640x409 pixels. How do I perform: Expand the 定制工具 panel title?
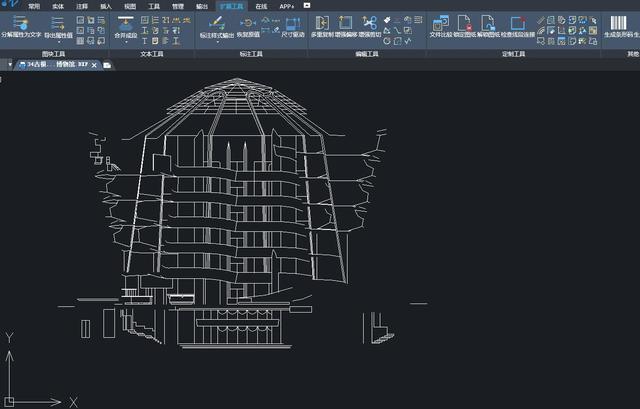(x=513, y=54)
